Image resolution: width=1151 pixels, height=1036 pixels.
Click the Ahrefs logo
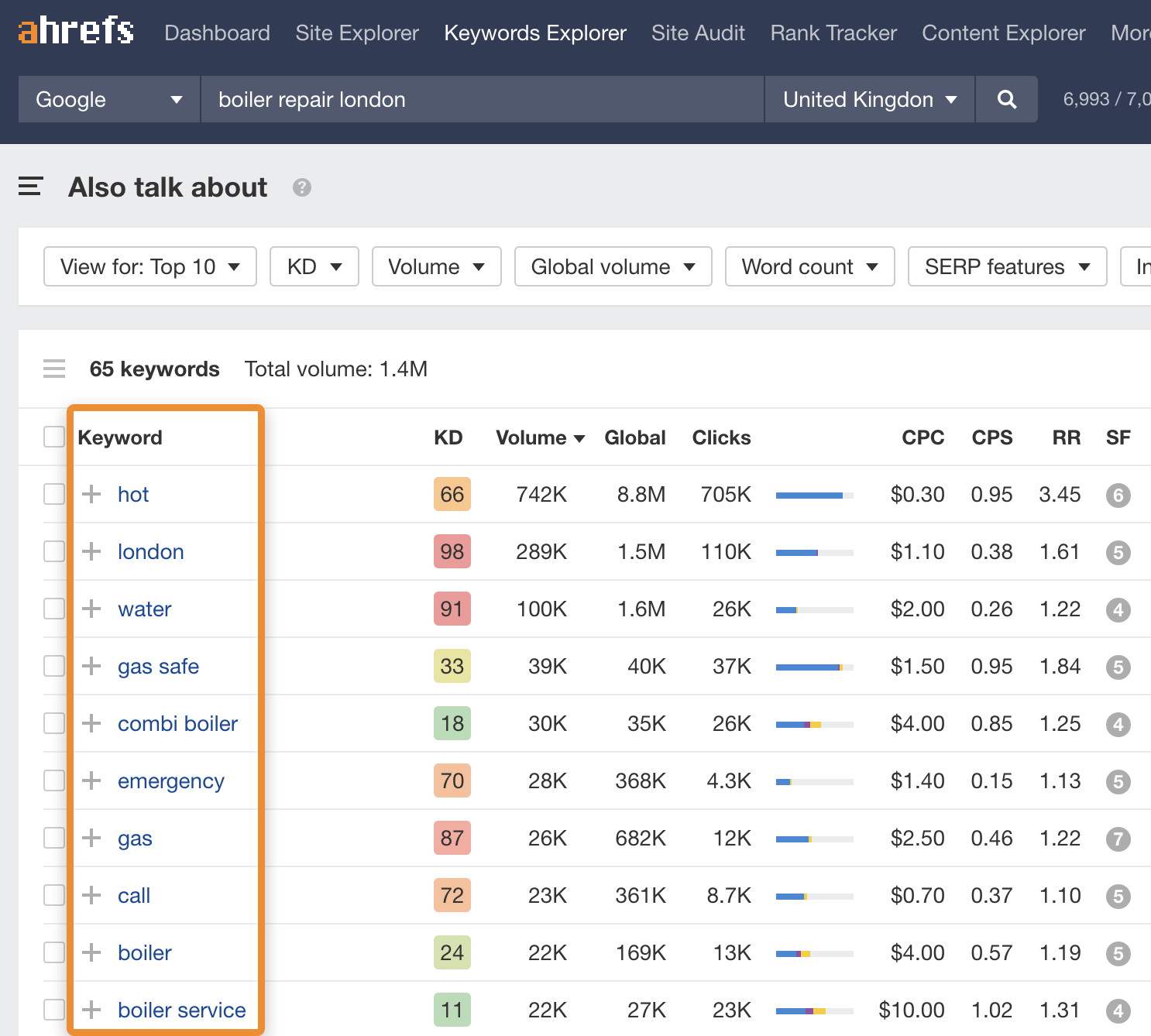tap(76, 32)
